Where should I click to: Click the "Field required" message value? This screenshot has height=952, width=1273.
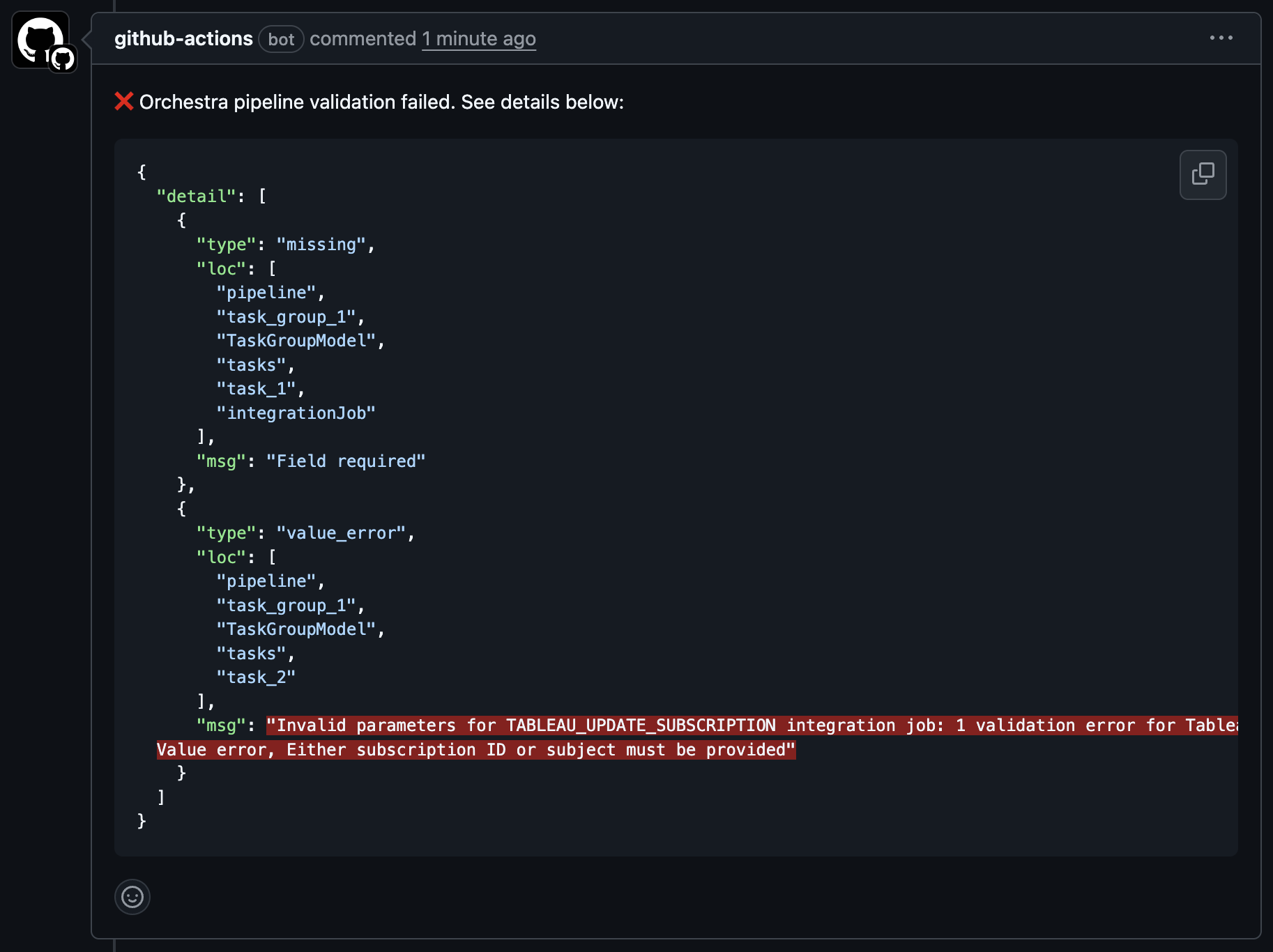(347, 461)
